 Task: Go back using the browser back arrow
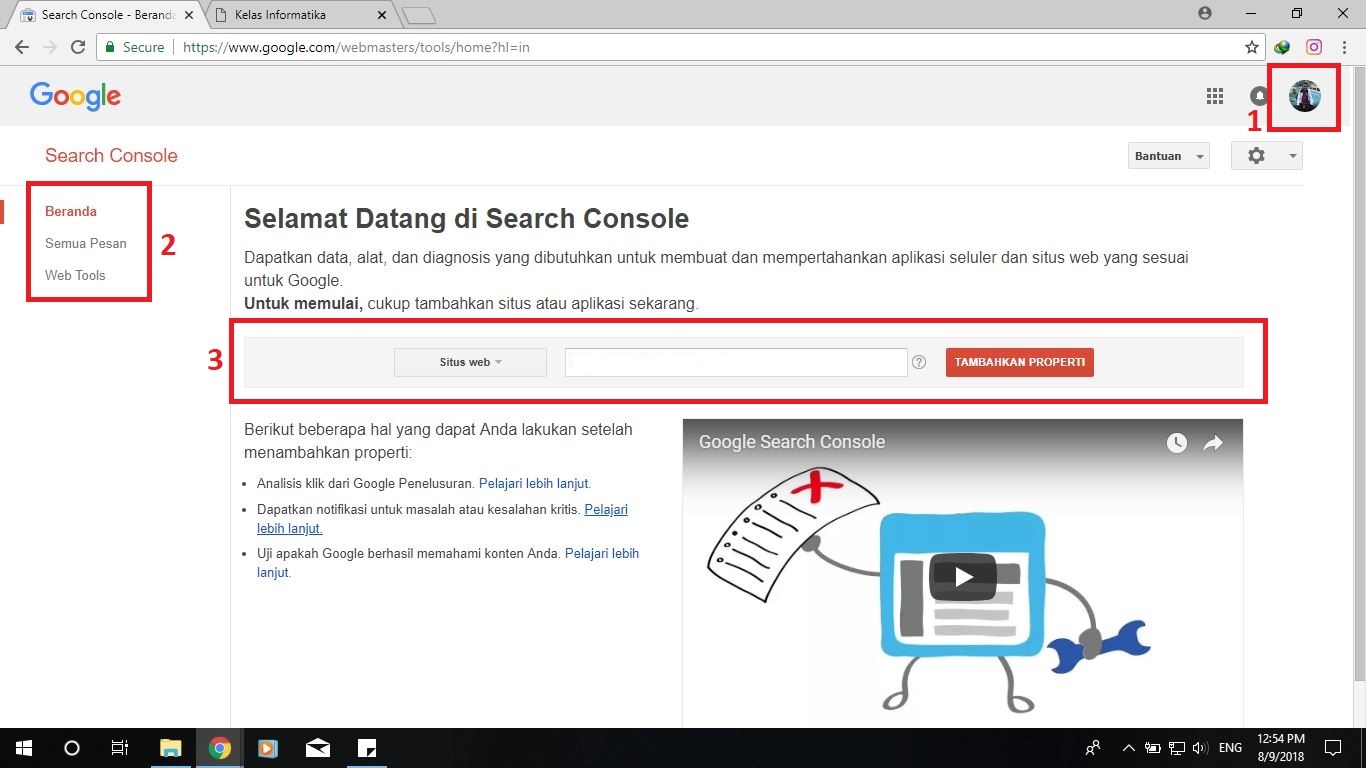22,47
